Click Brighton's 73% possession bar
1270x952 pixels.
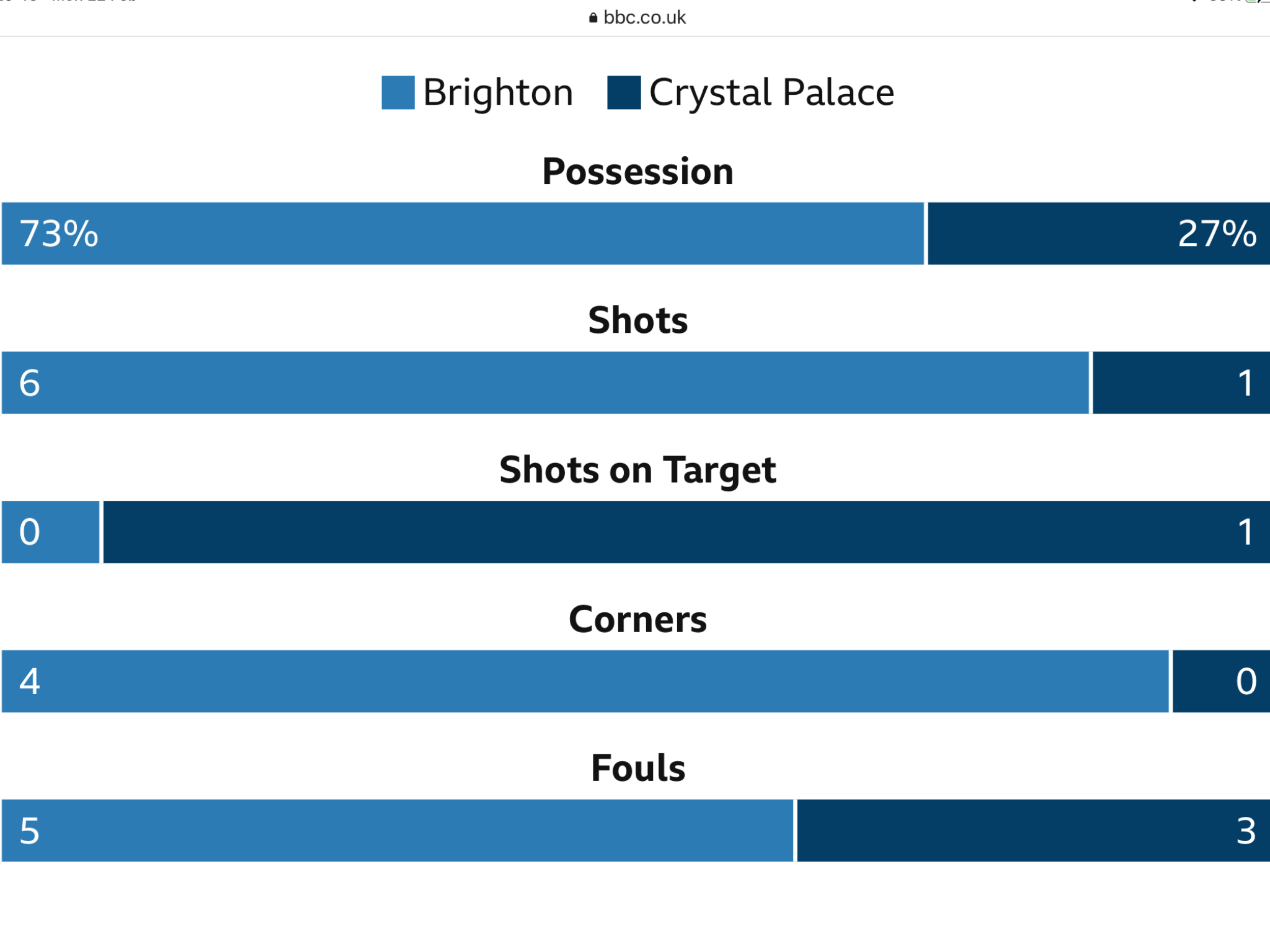463,233
